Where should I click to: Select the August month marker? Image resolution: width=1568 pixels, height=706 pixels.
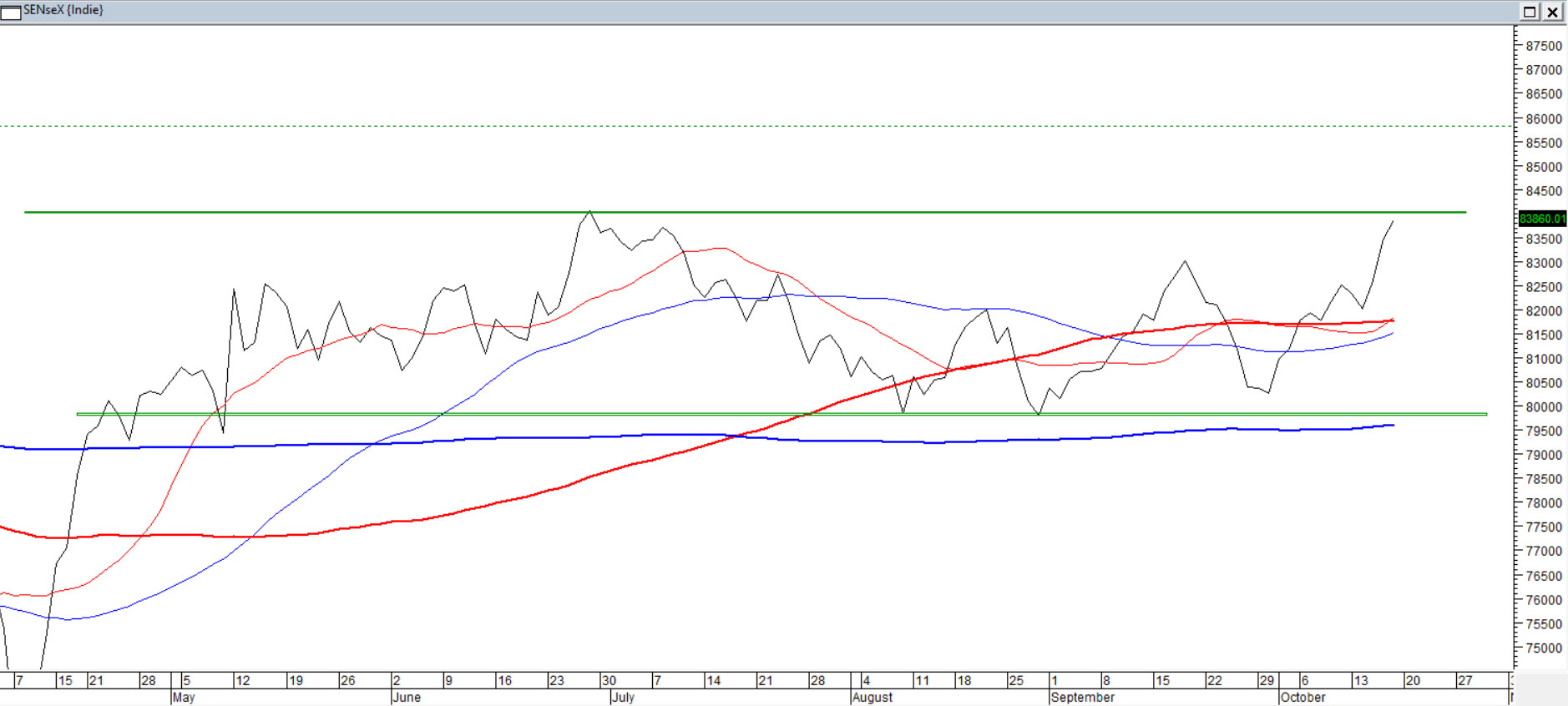tap(872, 698)
